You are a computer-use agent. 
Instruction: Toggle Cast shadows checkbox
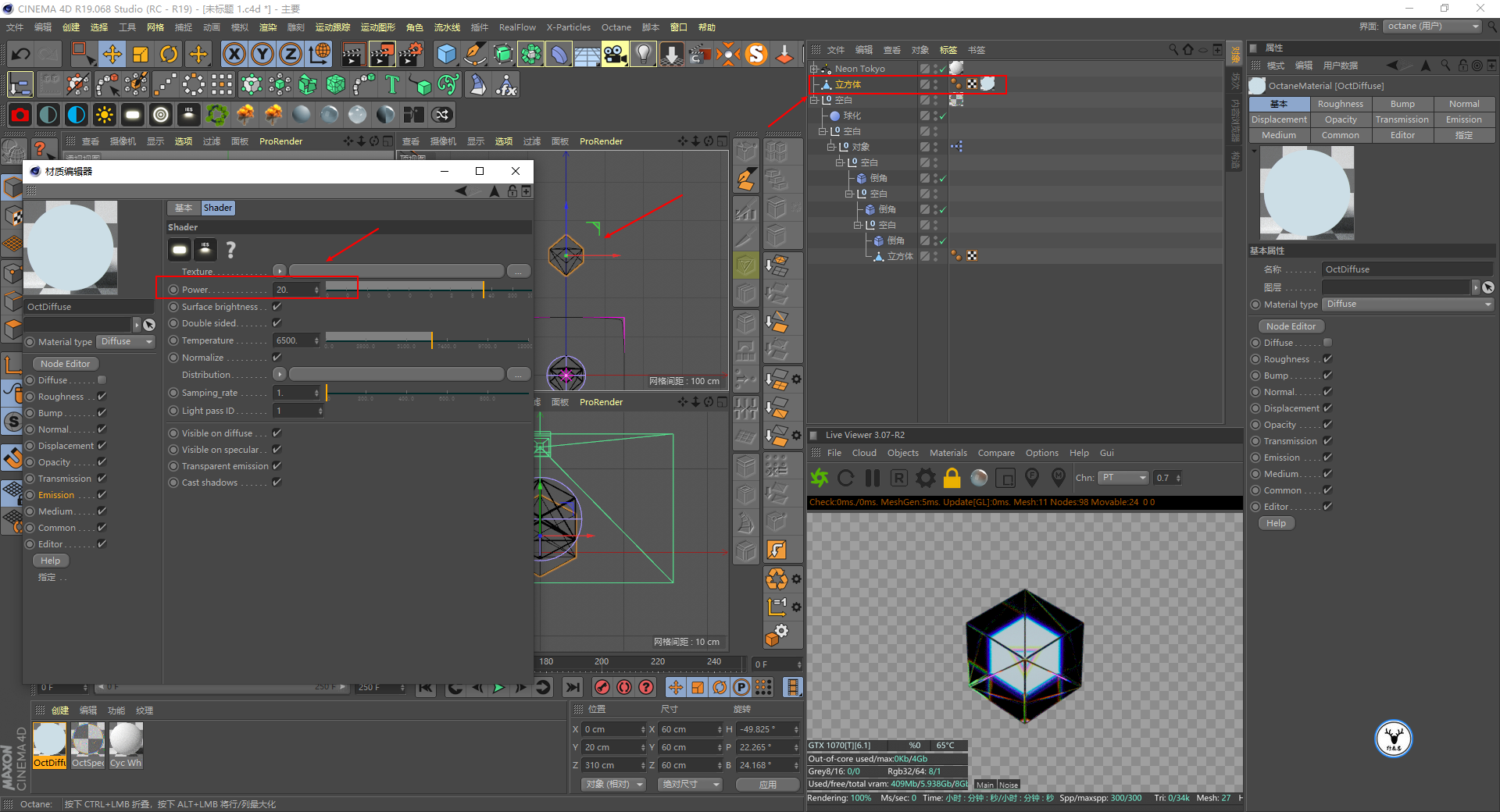coord(277,483)
